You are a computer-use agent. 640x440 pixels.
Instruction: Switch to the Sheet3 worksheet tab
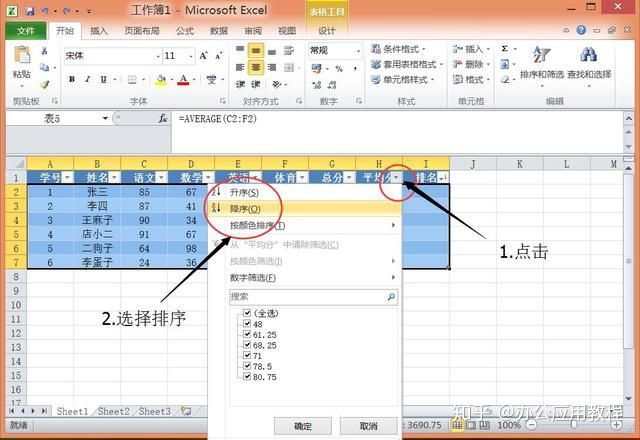(x=155, y=411)
